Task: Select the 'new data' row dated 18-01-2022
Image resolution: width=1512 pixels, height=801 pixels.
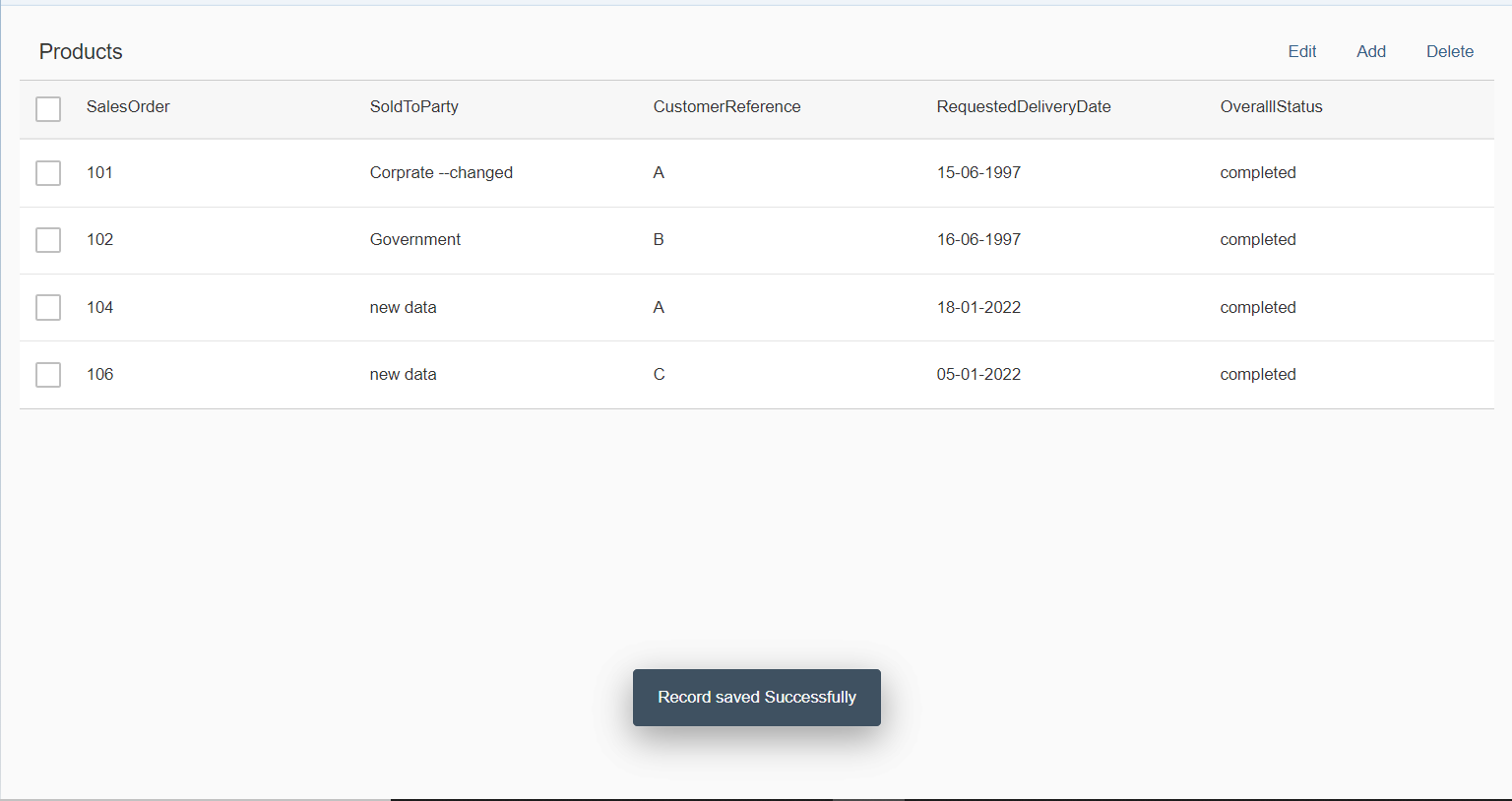Action: pyautogui.click(x=403, y=307)
